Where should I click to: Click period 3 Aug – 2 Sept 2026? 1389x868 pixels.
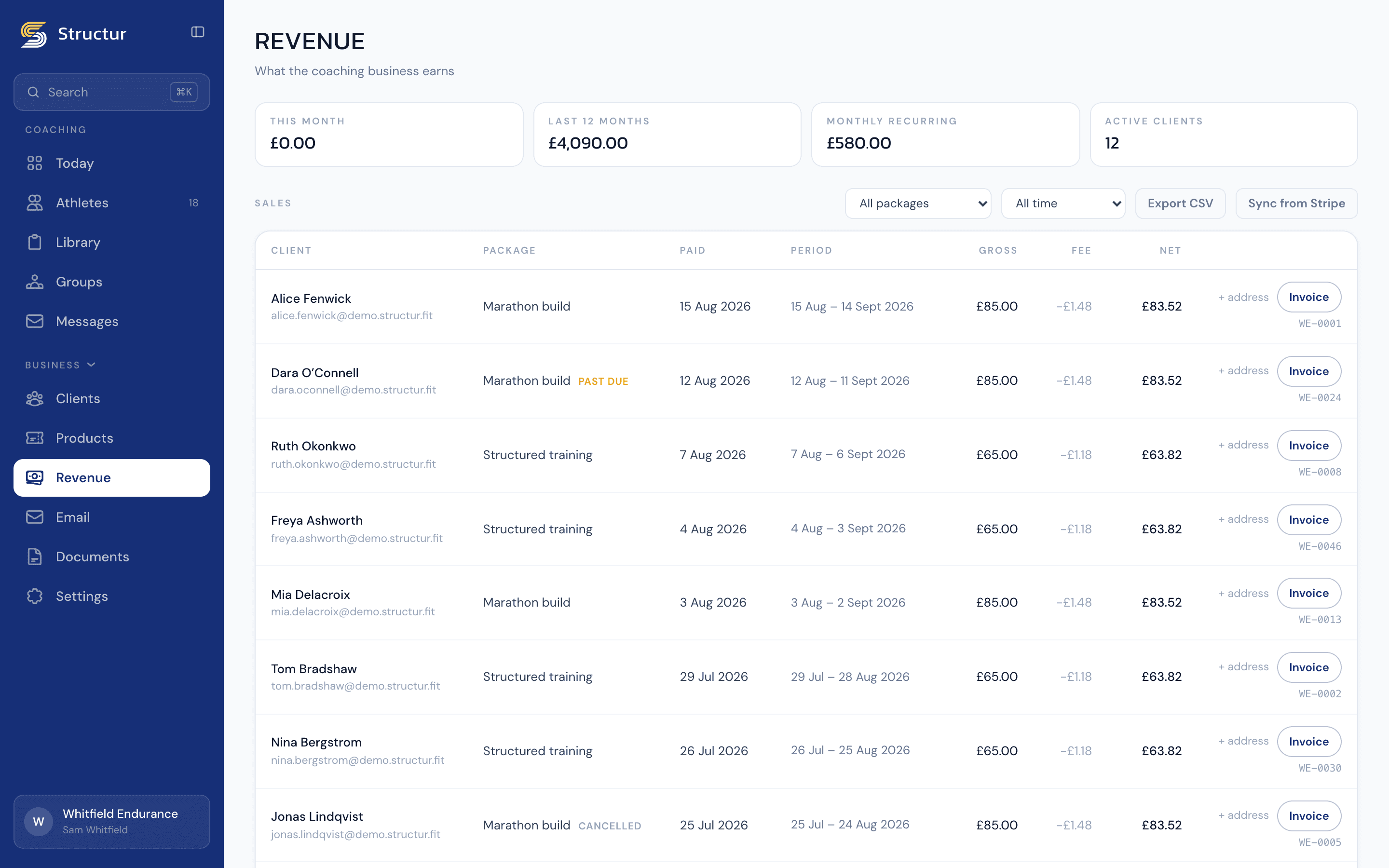tap(848, 602)
